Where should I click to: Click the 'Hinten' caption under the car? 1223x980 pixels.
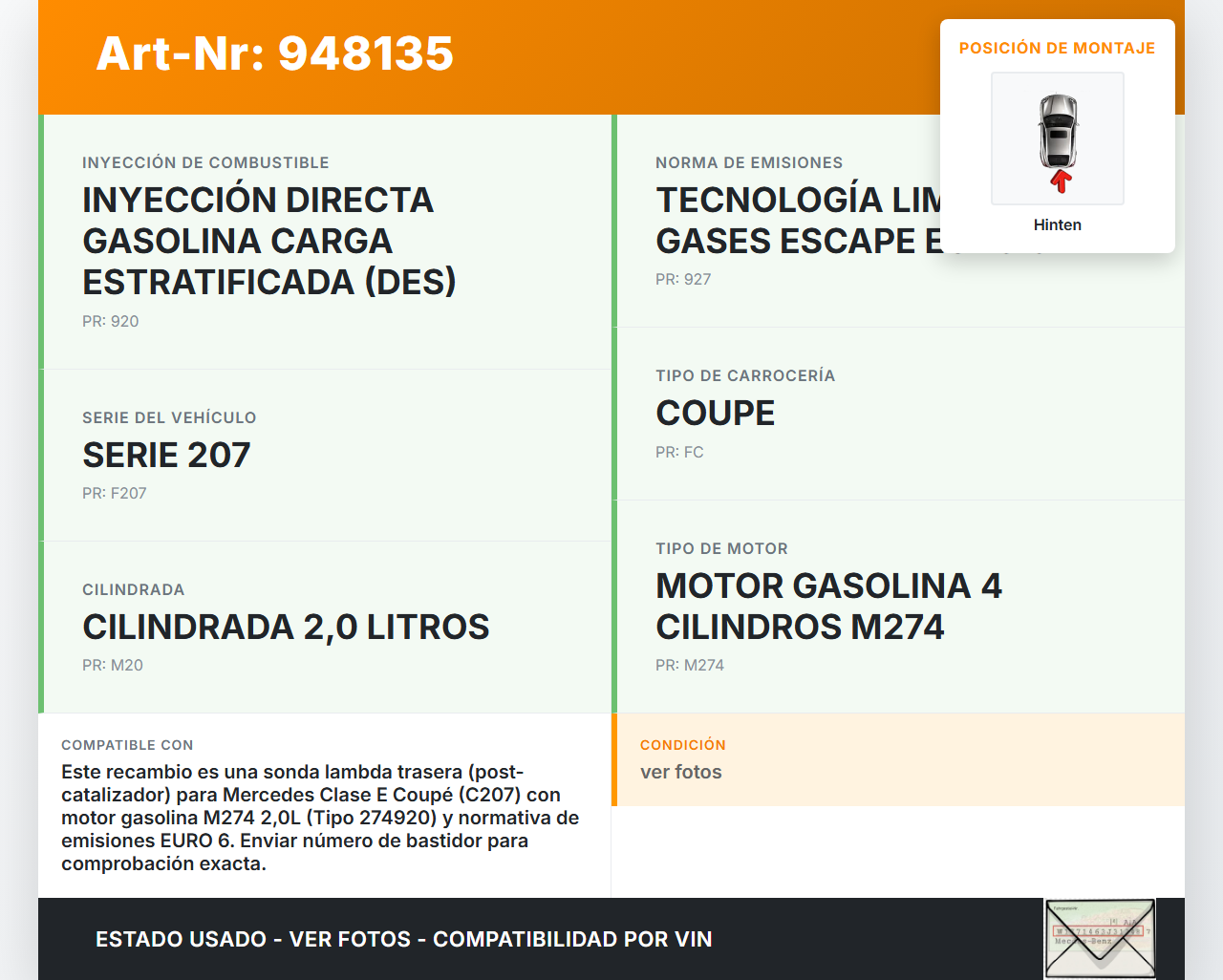click(1058, 224)
